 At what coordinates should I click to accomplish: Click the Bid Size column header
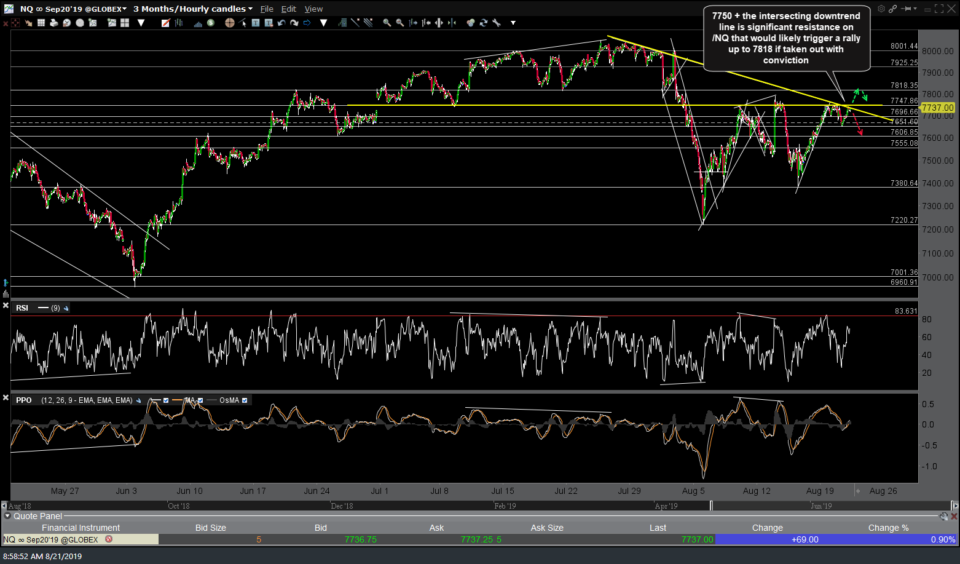pos(210,528)
